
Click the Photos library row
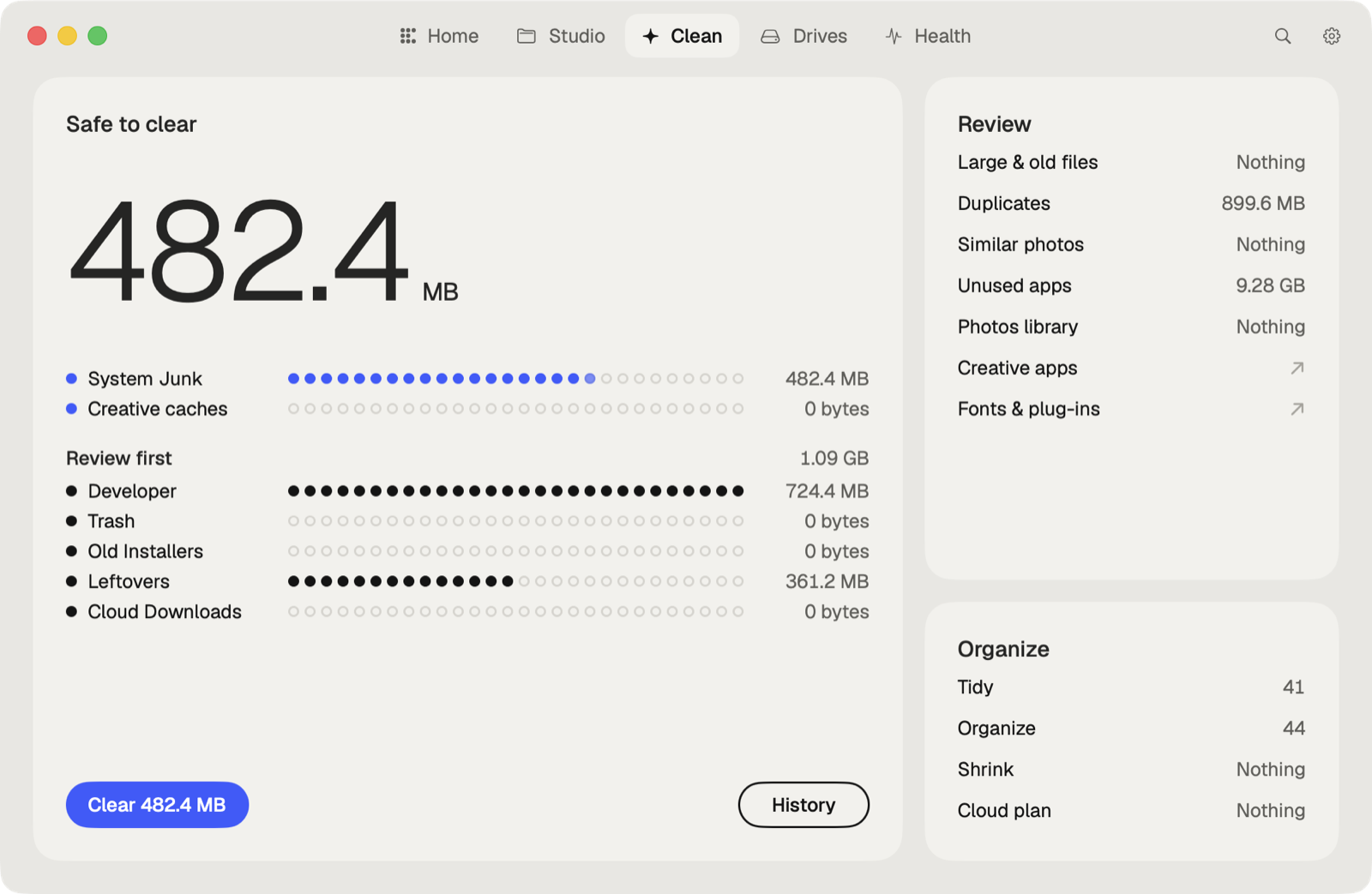click(1131, 327)
